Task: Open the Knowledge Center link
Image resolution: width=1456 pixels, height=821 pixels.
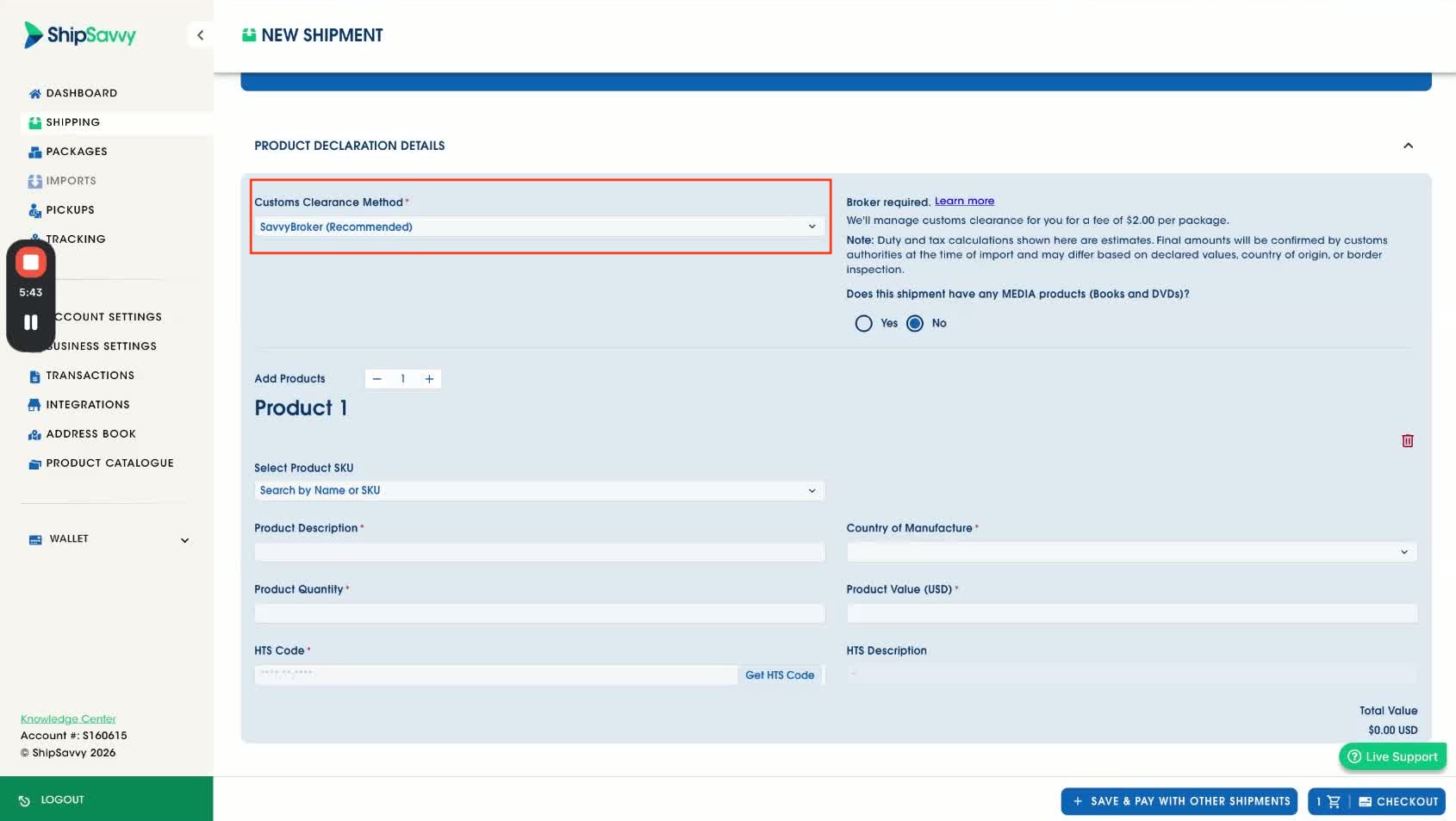Action: click(68, 718)
